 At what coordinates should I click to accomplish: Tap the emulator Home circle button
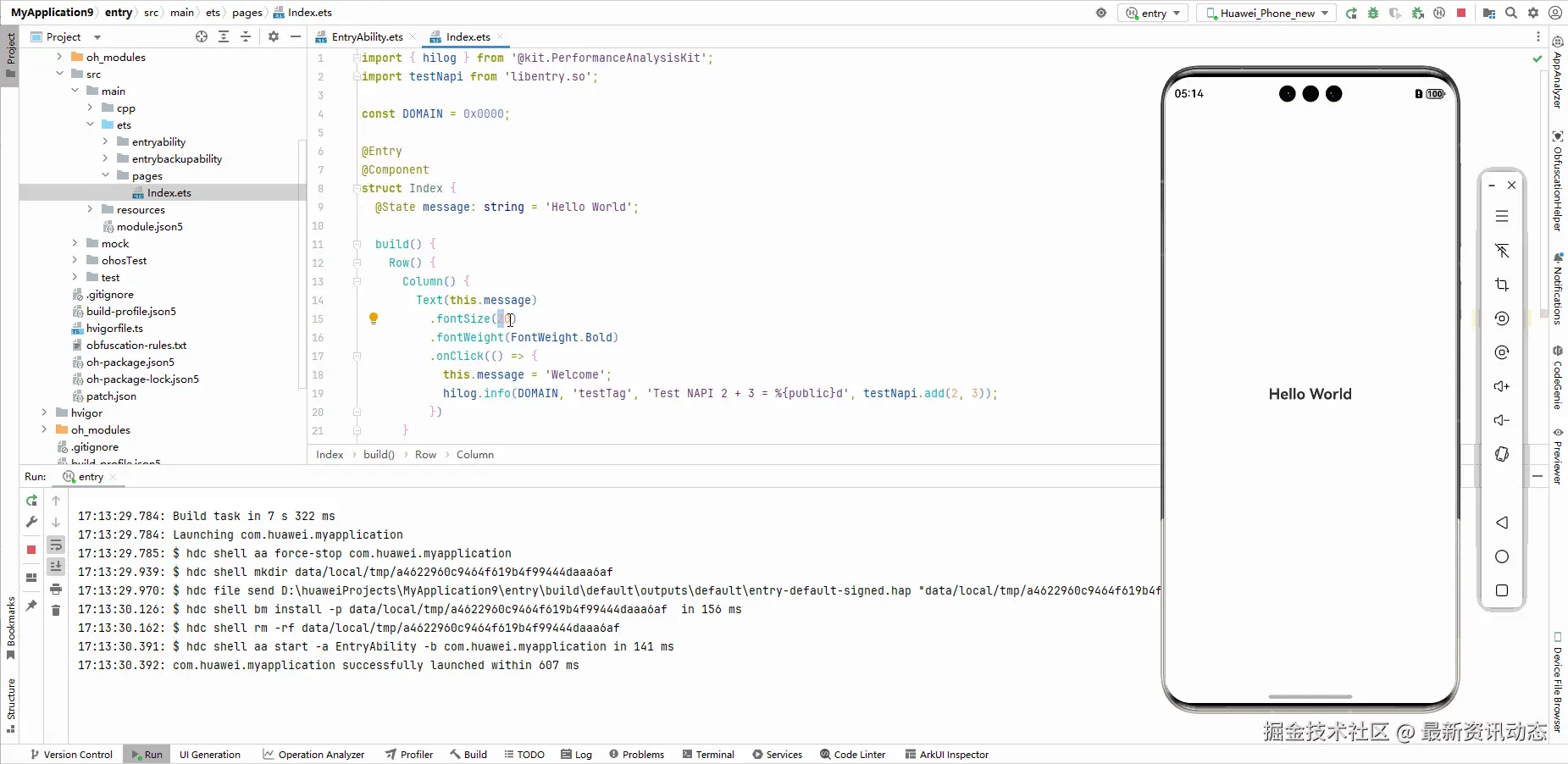pyautogui.click(x=1502, y=556)
